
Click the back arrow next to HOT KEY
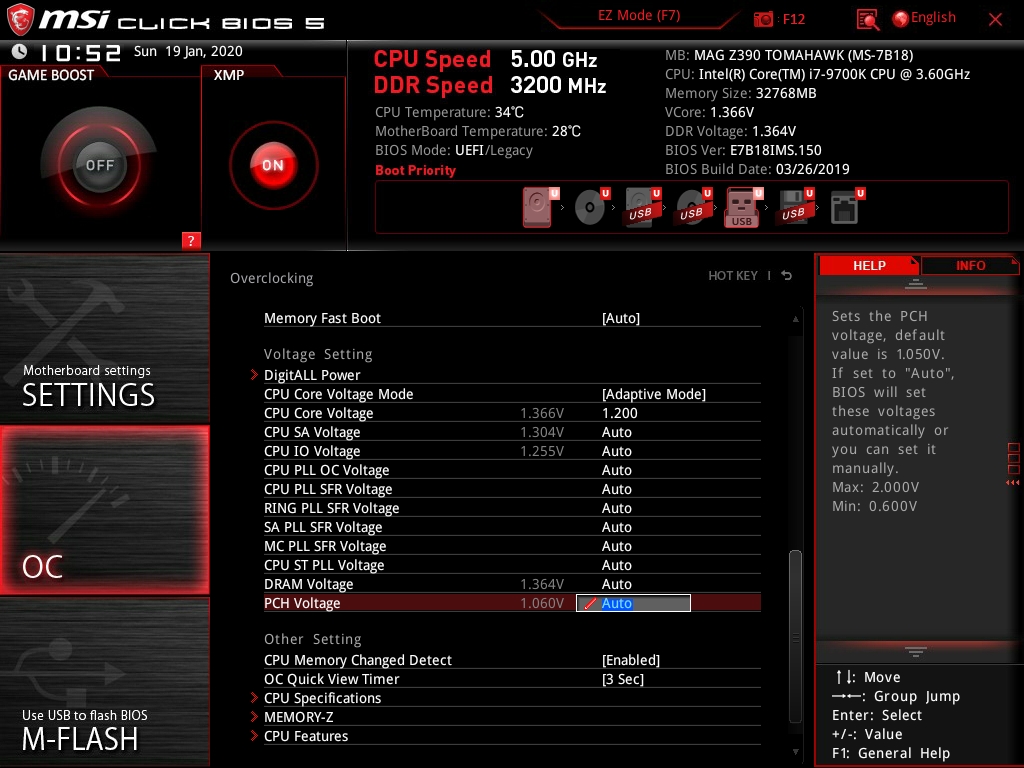[786, 276]
